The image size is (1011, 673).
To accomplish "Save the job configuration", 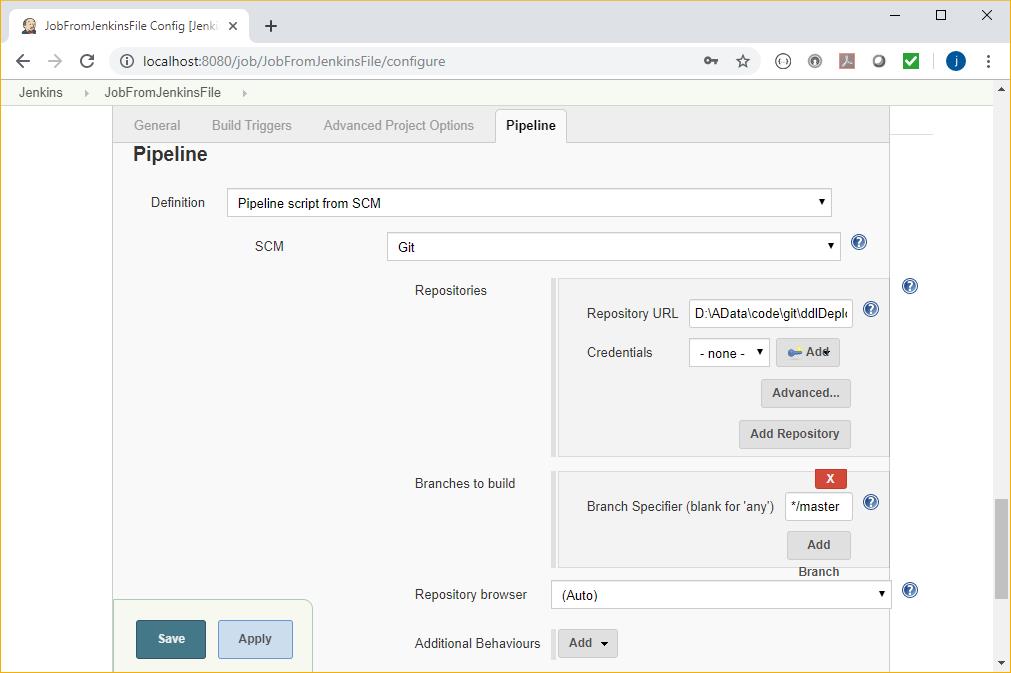I will [171, 639].
